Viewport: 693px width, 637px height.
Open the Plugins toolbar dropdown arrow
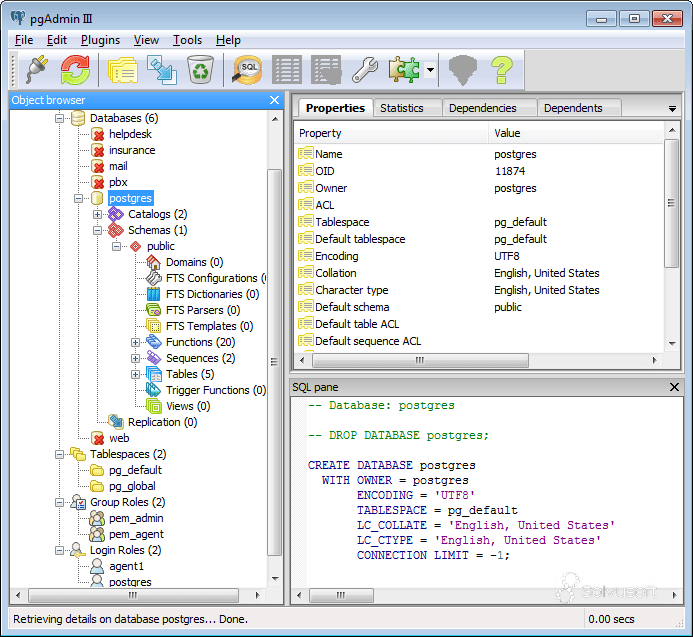click(430, 70)
